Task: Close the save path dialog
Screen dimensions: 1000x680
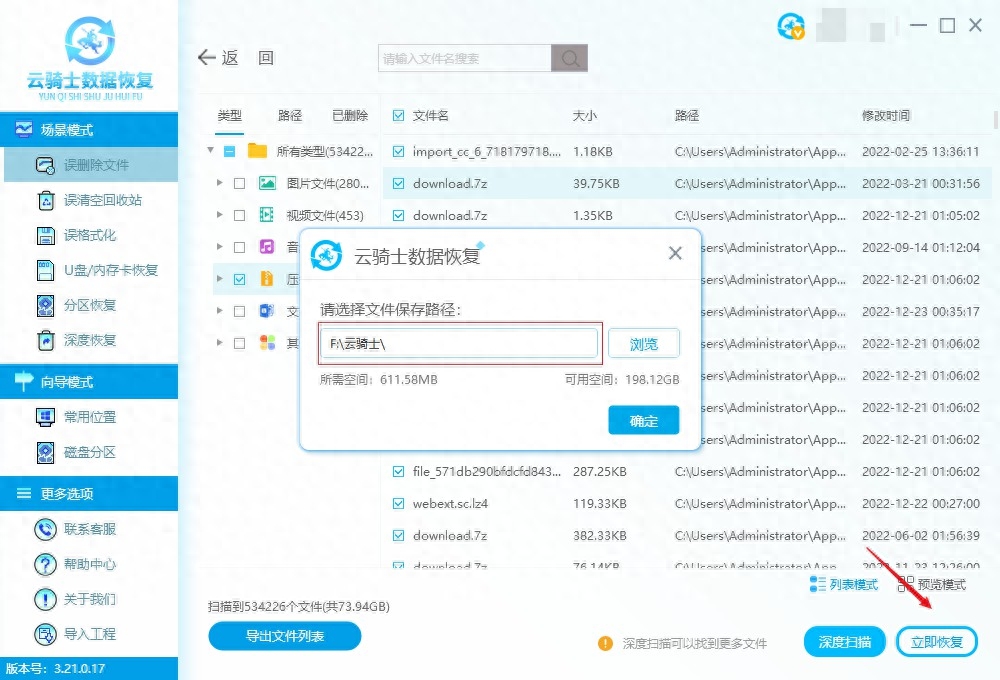Action: click(675, 253)
